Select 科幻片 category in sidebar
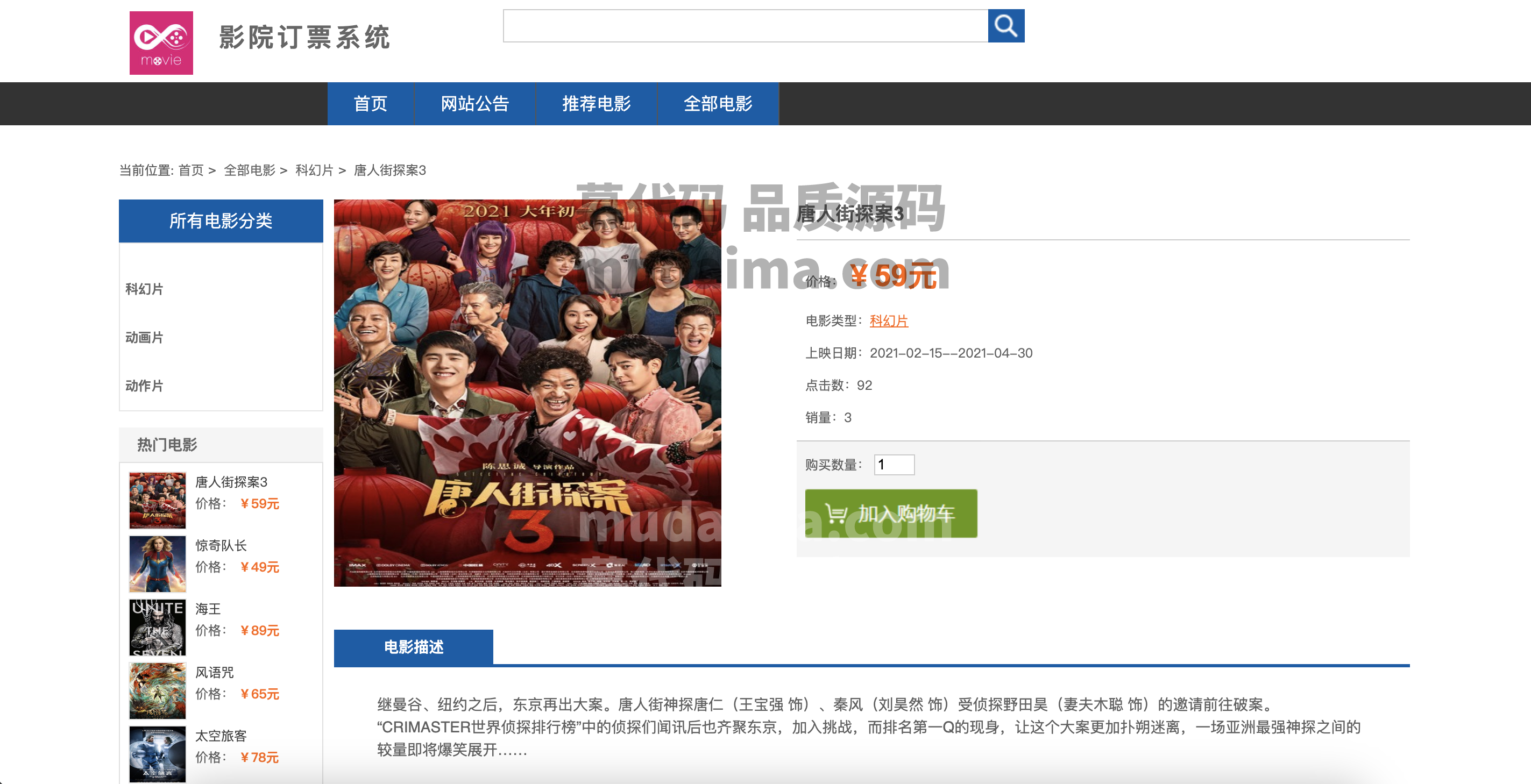The width and height of the screenshot is (1531, 784). pyautogui.click(x=144, y=289)
